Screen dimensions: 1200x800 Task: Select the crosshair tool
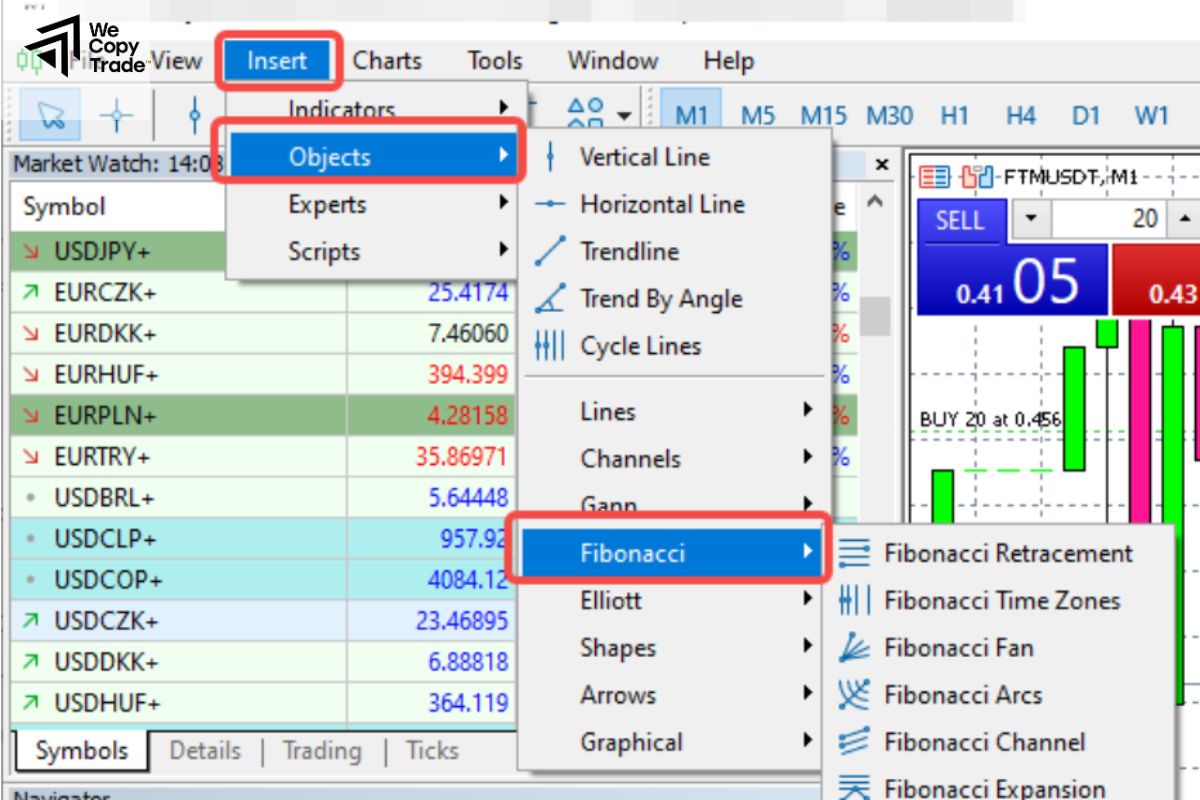pos(116,113)
